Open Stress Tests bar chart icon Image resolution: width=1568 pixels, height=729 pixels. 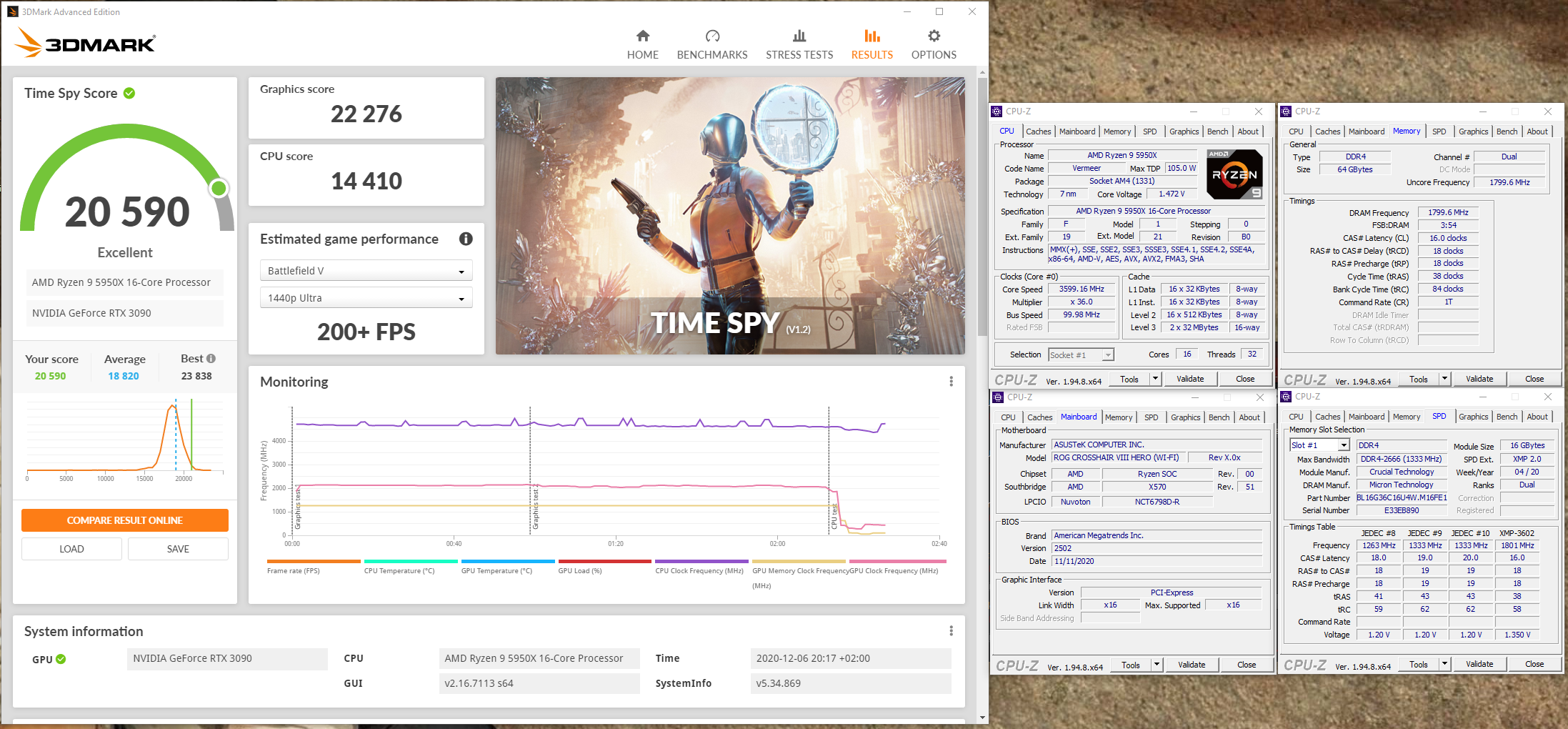[799, 36]
